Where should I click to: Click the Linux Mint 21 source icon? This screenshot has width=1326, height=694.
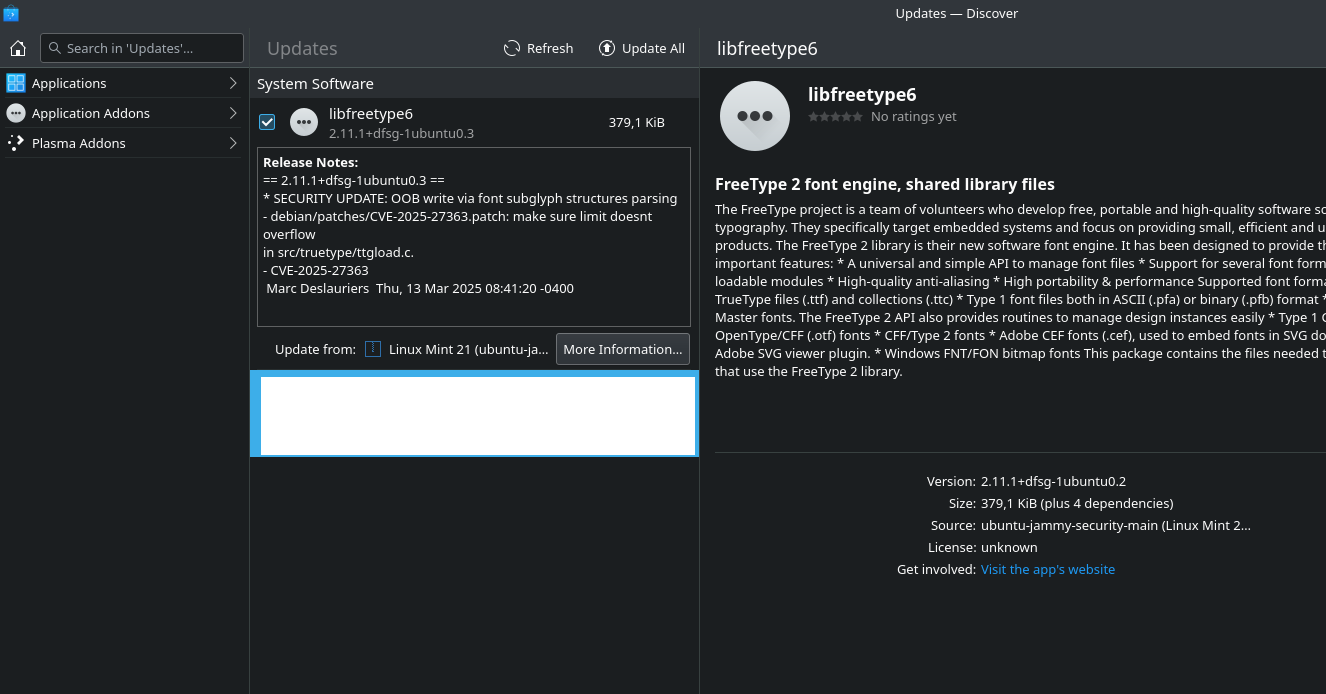373,349
